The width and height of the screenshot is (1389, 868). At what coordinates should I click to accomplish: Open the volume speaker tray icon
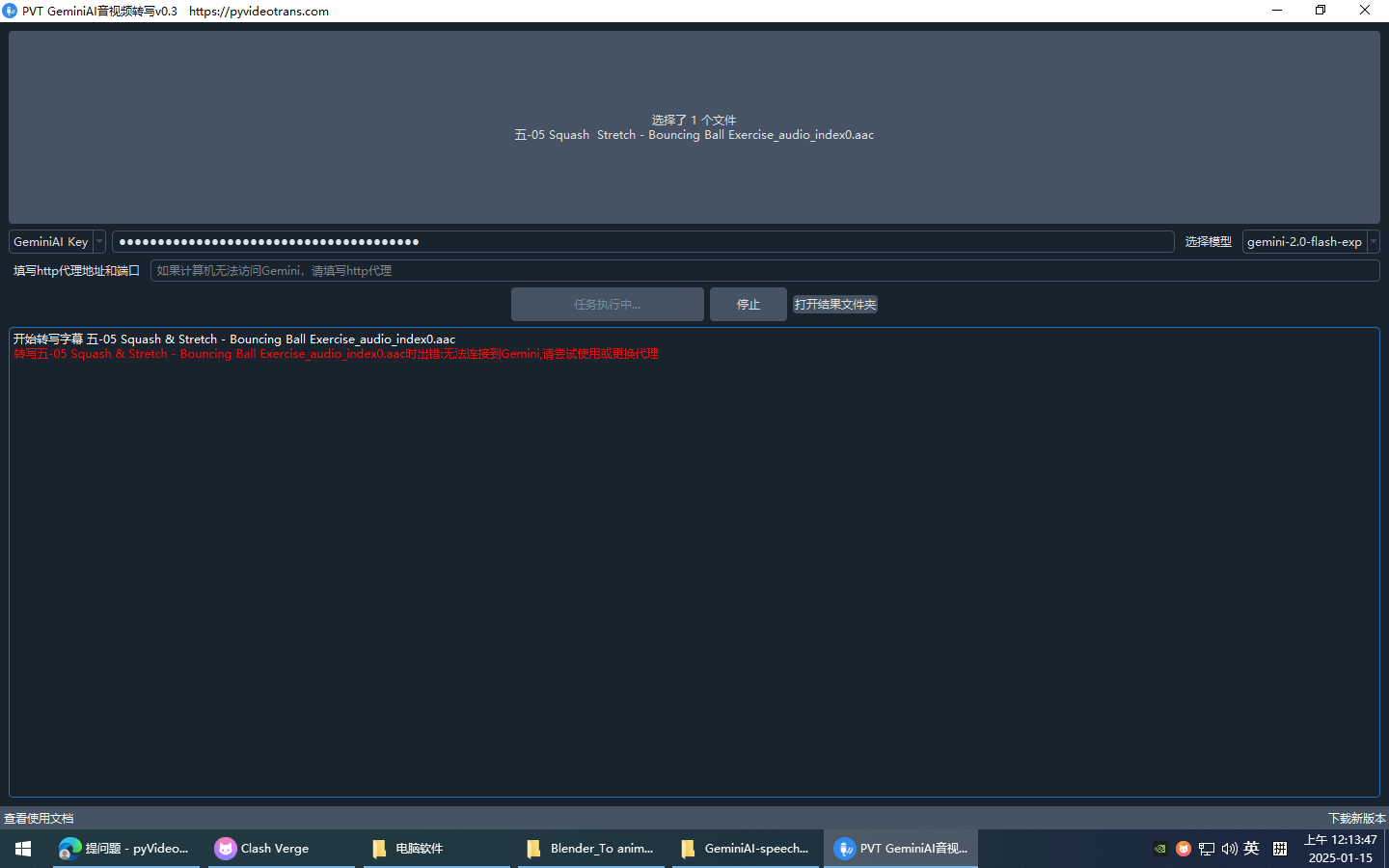click(x=1229, y=849)
